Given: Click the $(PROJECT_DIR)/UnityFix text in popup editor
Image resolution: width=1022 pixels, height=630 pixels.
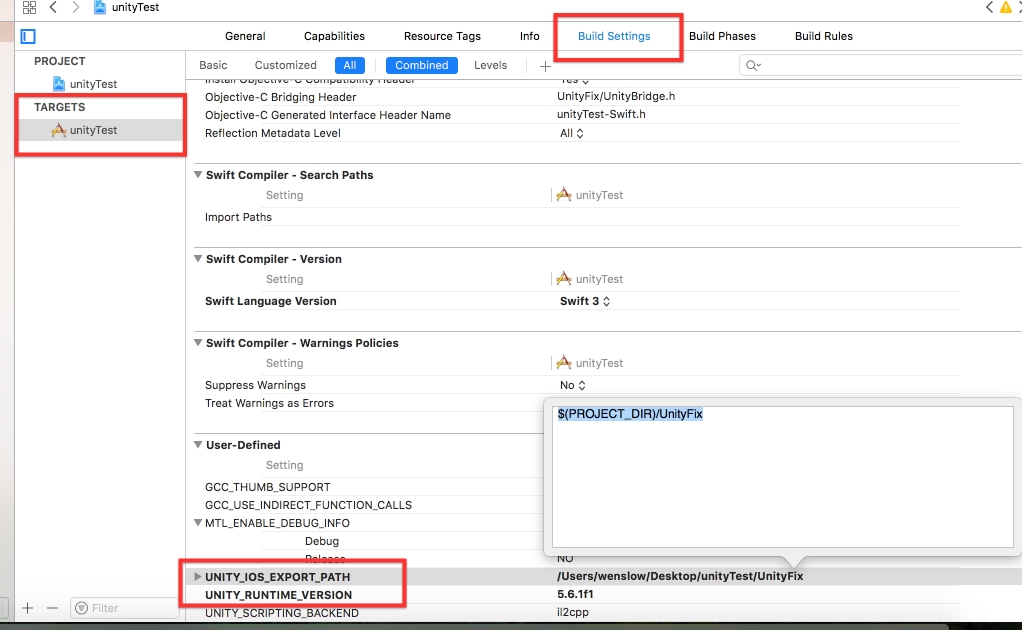Looking at the screenshot, I should pyautogui.click(x=630, y=414).
